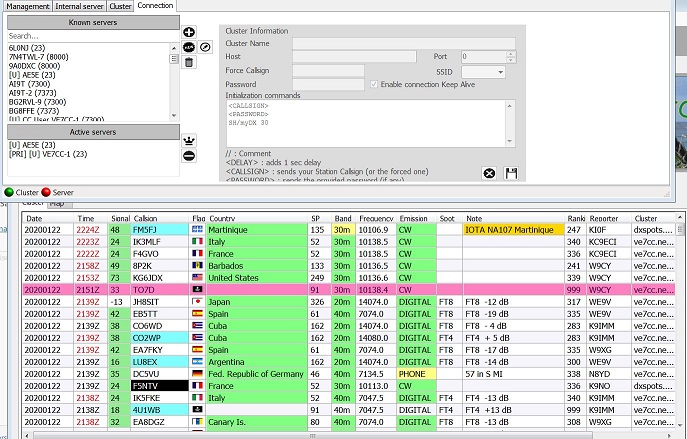The width and height of the screenshot is (687, 439).
Task: Toggle Enable connection Keep Alive checkbox
Action: [x=374, y=84]
